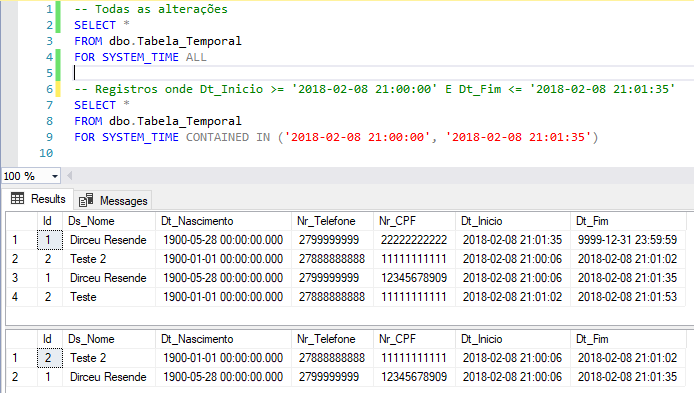Click 'Teste 2' cell in first grid
Image resolution: width=694 pixels, height=393 pixels.
pos(109,259)
